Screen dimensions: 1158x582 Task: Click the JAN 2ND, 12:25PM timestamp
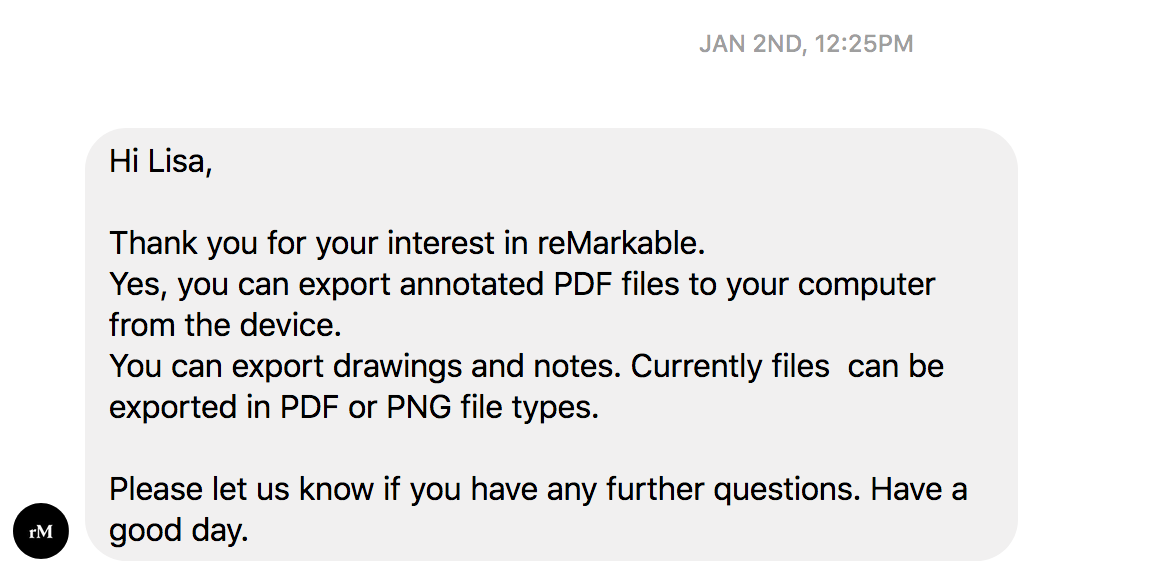click(806, 44)
